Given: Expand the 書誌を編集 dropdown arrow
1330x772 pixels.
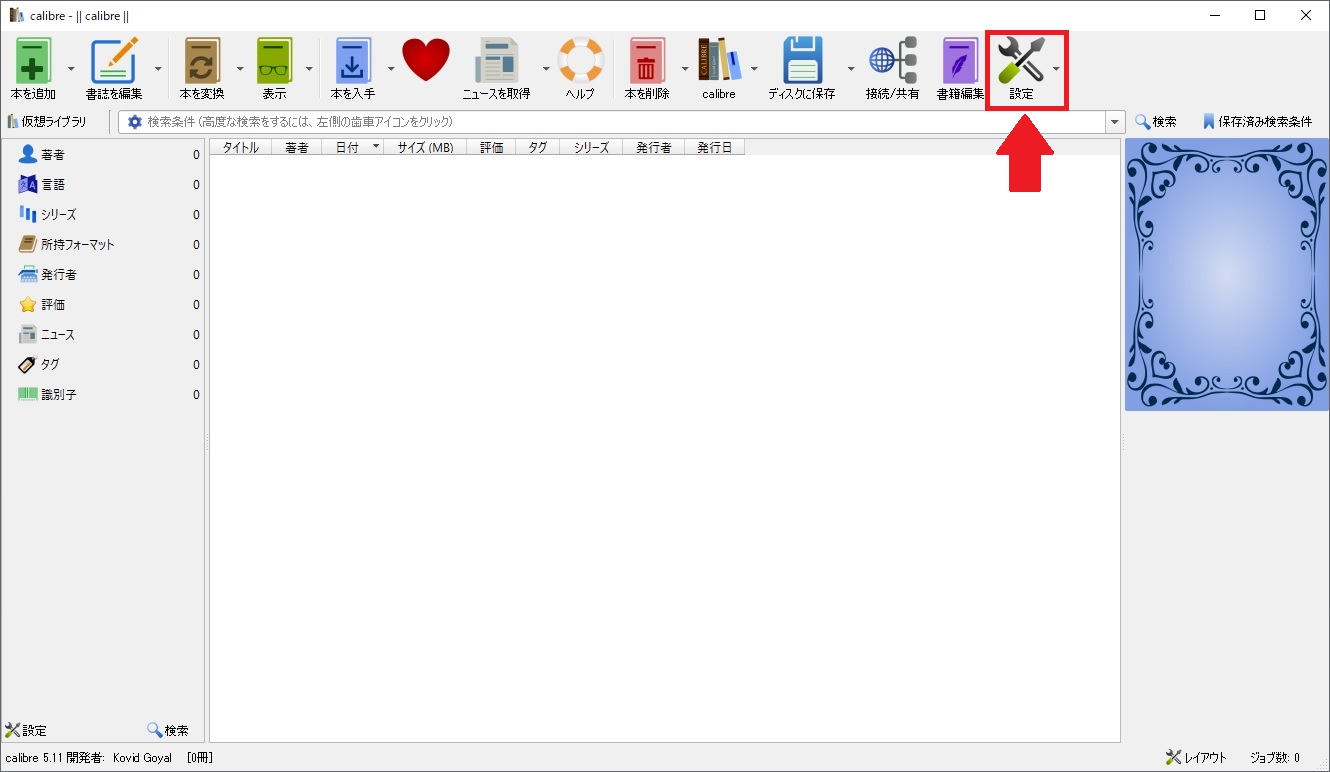Looking at the screenshot, I should (159, 68).
